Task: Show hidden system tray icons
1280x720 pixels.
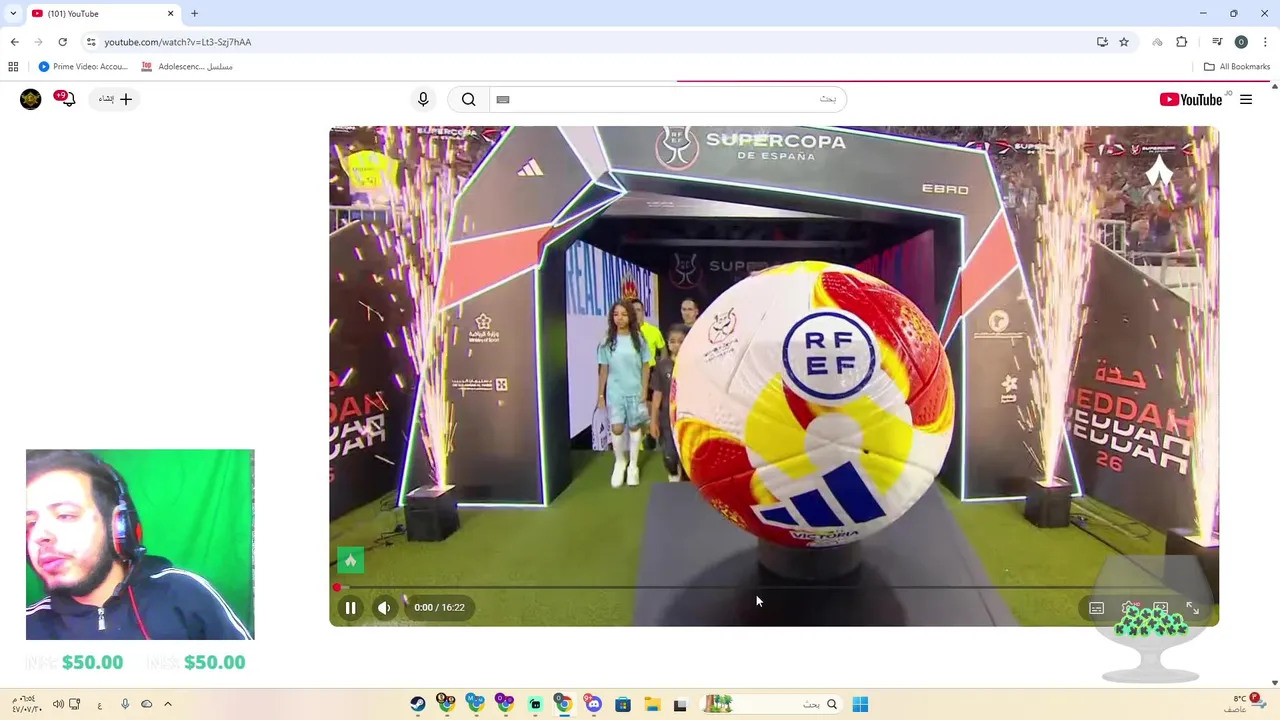Action: (x=168, y=704)
